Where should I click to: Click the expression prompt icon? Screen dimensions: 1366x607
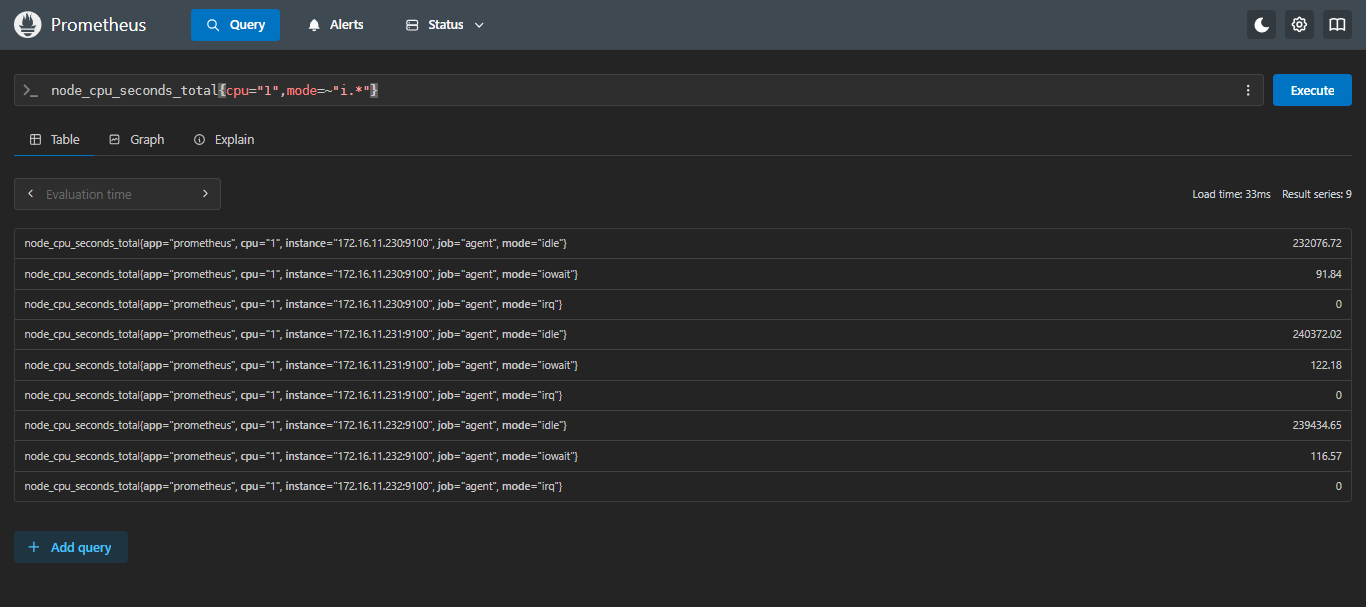[x=30, y=90]
